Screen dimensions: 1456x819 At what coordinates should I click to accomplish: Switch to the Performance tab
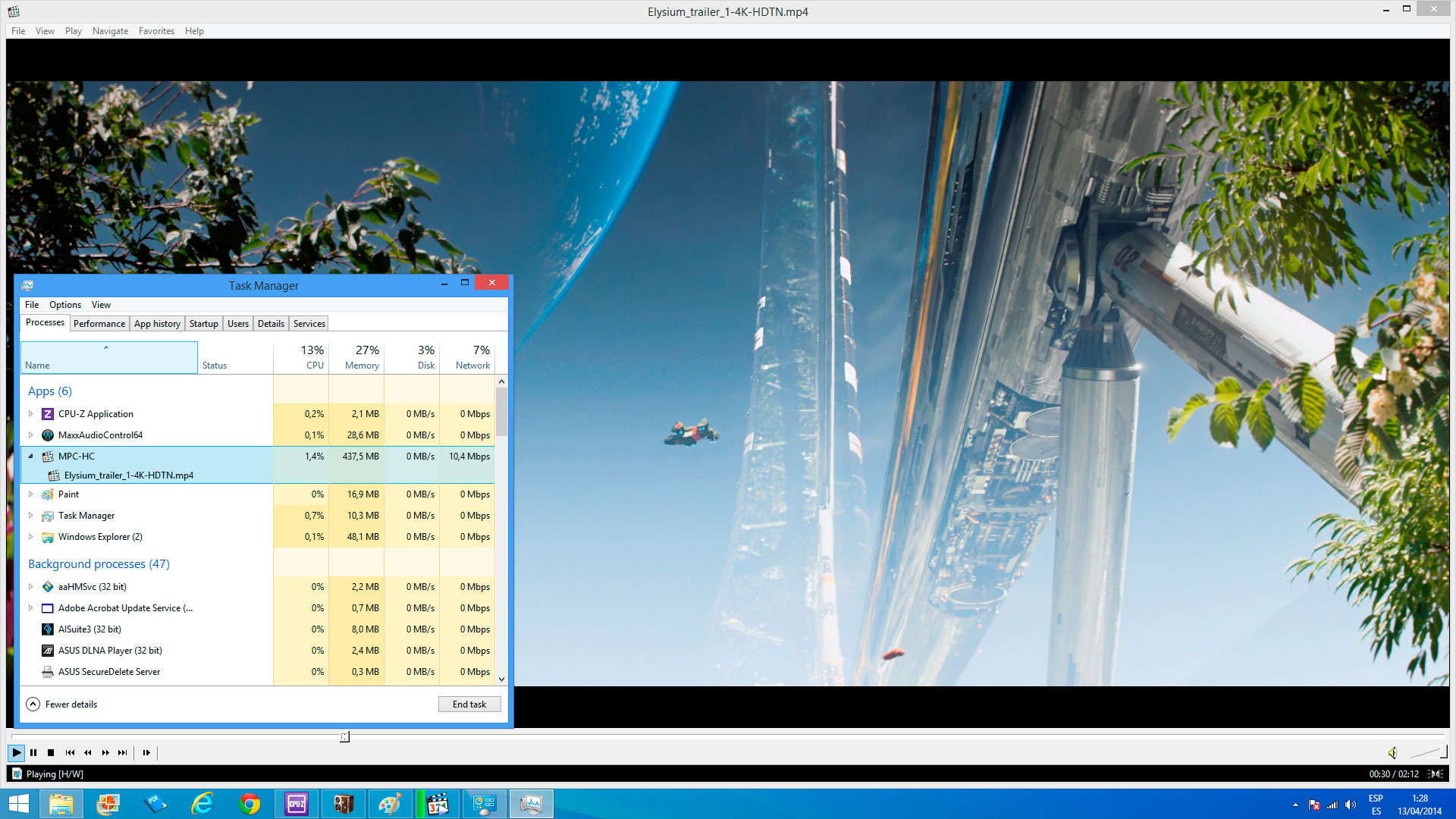(99, 324)
